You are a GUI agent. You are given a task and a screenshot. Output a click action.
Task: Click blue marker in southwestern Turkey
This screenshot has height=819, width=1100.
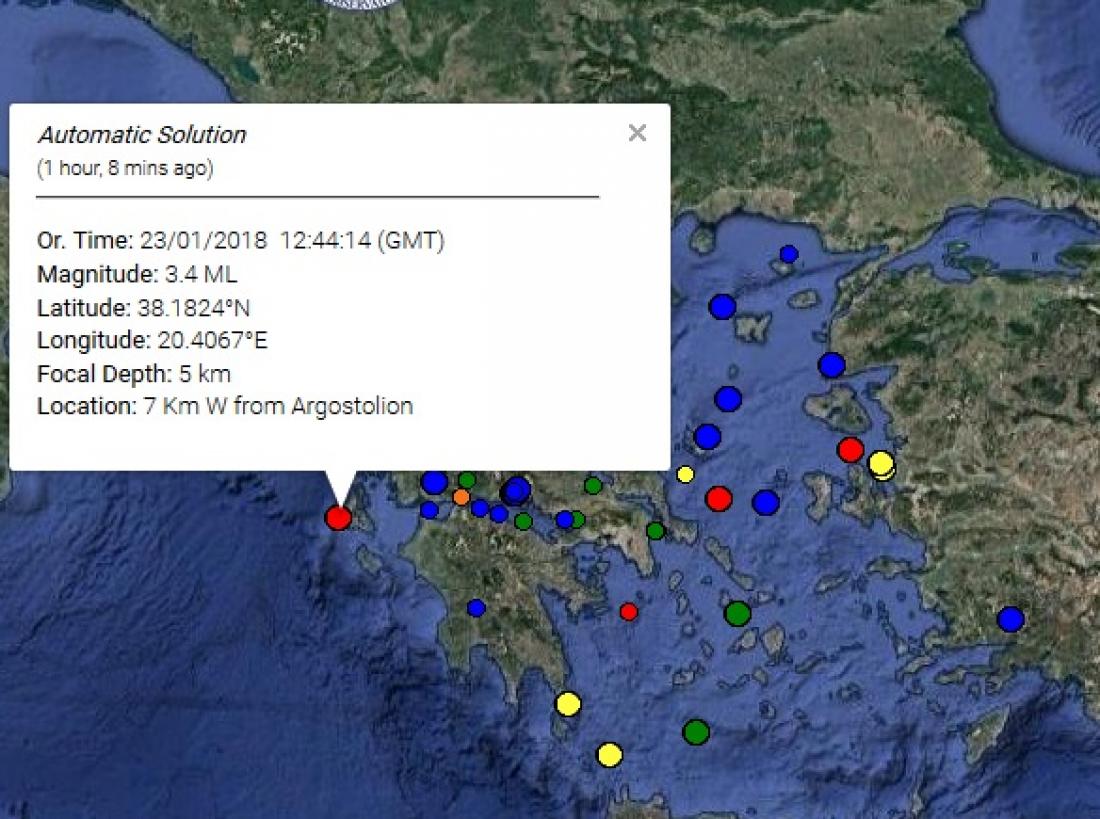[x=1010, y=619]
